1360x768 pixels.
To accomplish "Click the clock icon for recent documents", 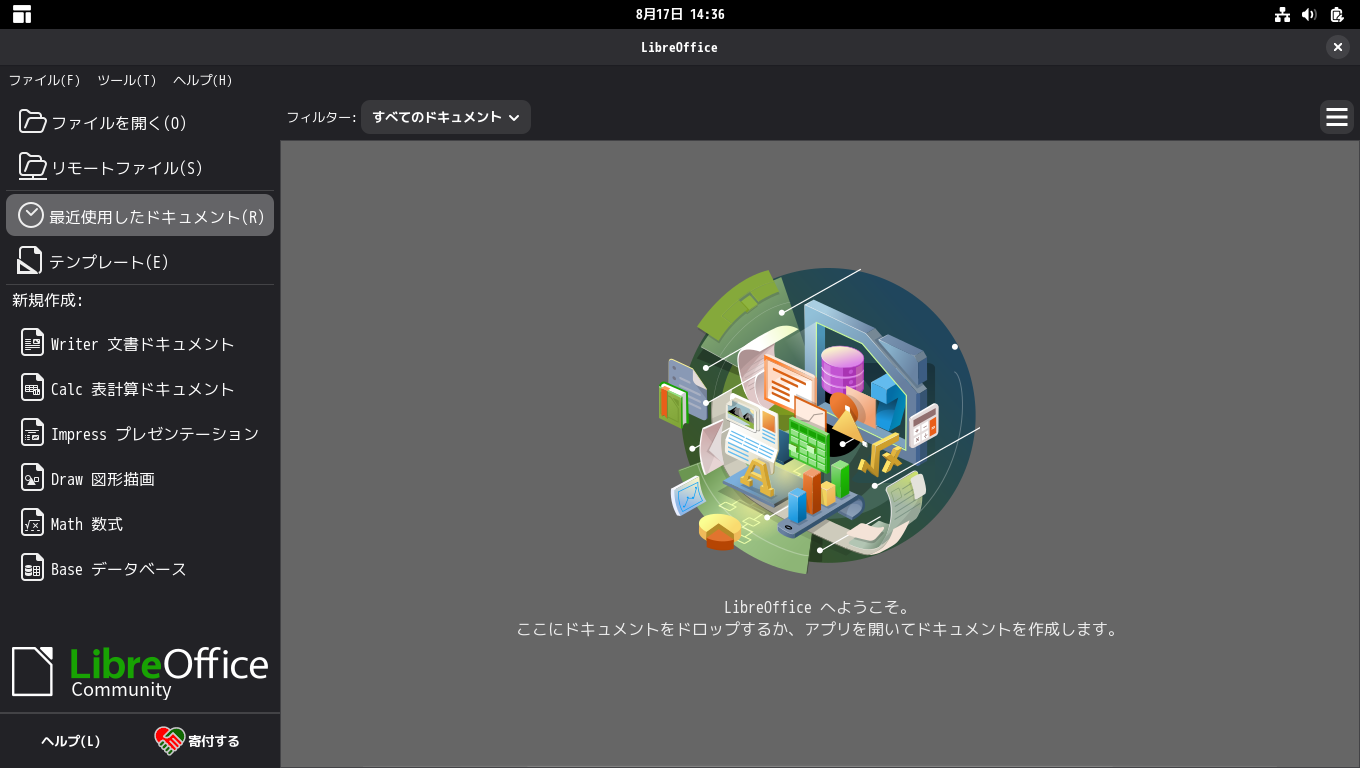I will pos(31,215).
